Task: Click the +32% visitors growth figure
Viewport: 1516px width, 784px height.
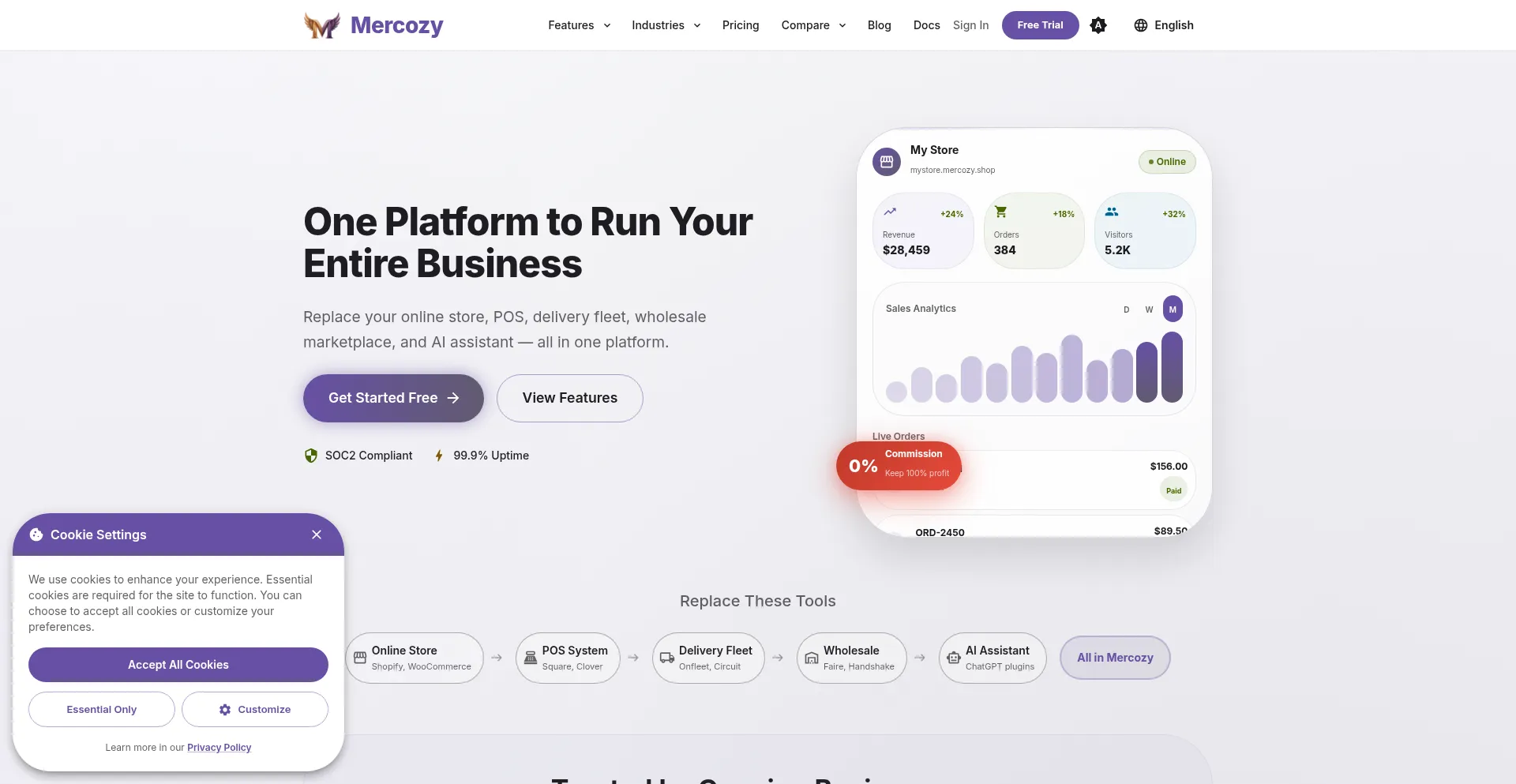Action: point(1174,214)
